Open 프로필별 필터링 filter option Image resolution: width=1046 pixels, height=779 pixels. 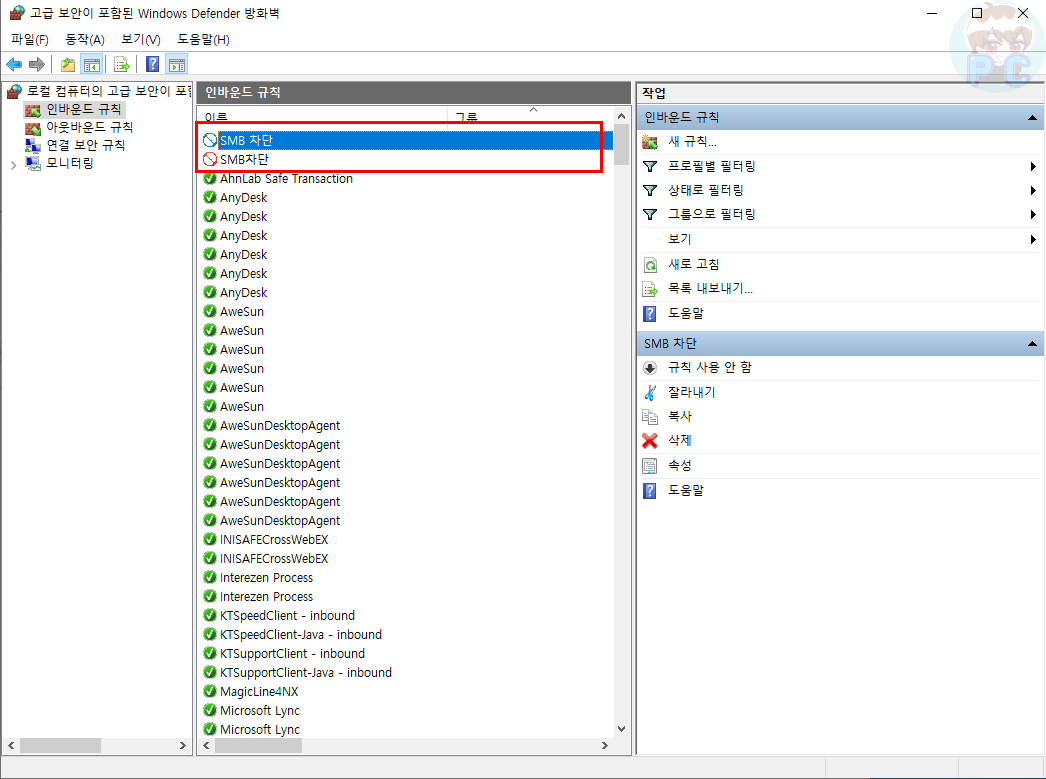pos(712,166)
